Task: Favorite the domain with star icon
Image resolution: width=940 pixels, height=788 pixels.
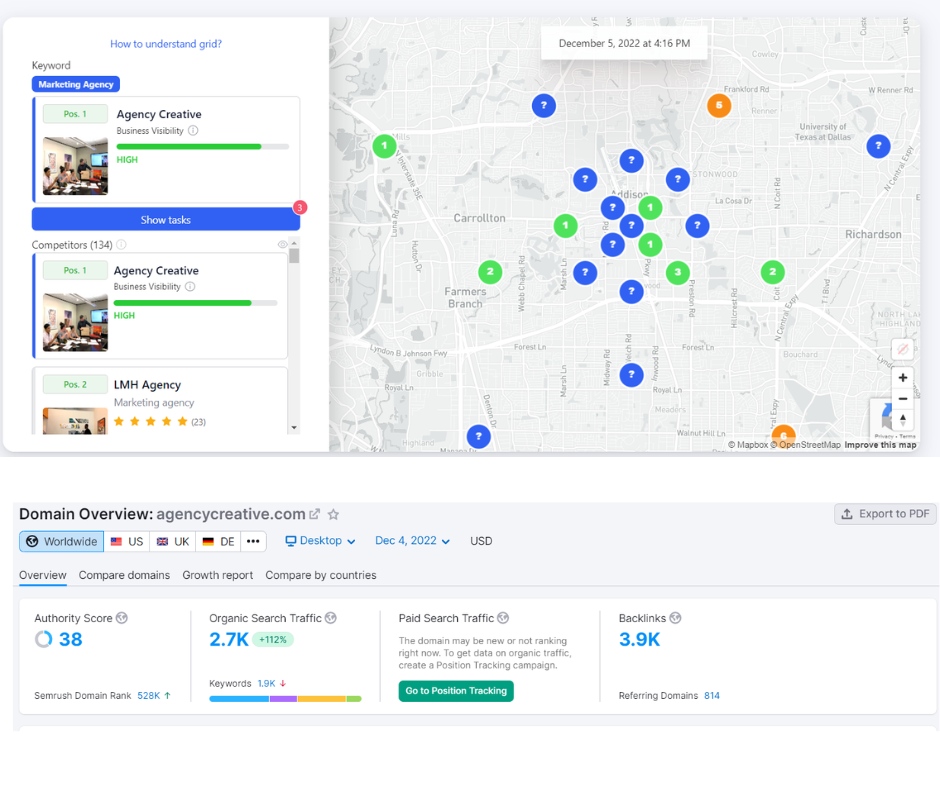Action: tap(333, 514)
